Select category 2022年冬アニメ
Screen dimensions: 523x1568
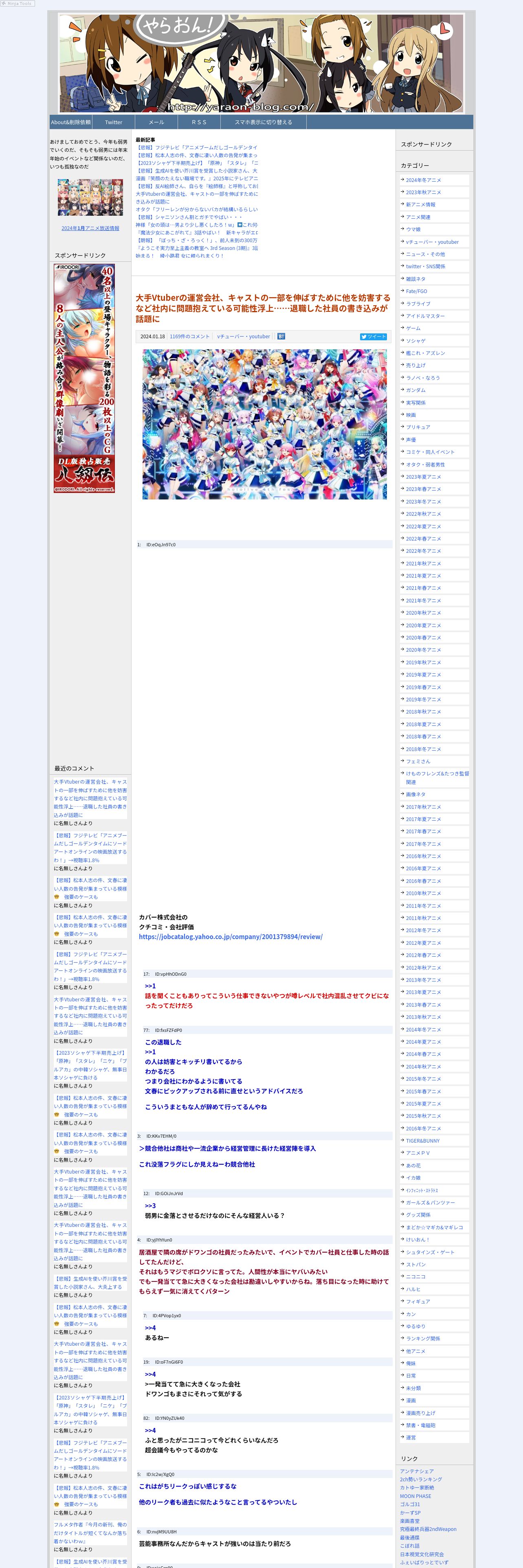[x=424, y=551]
